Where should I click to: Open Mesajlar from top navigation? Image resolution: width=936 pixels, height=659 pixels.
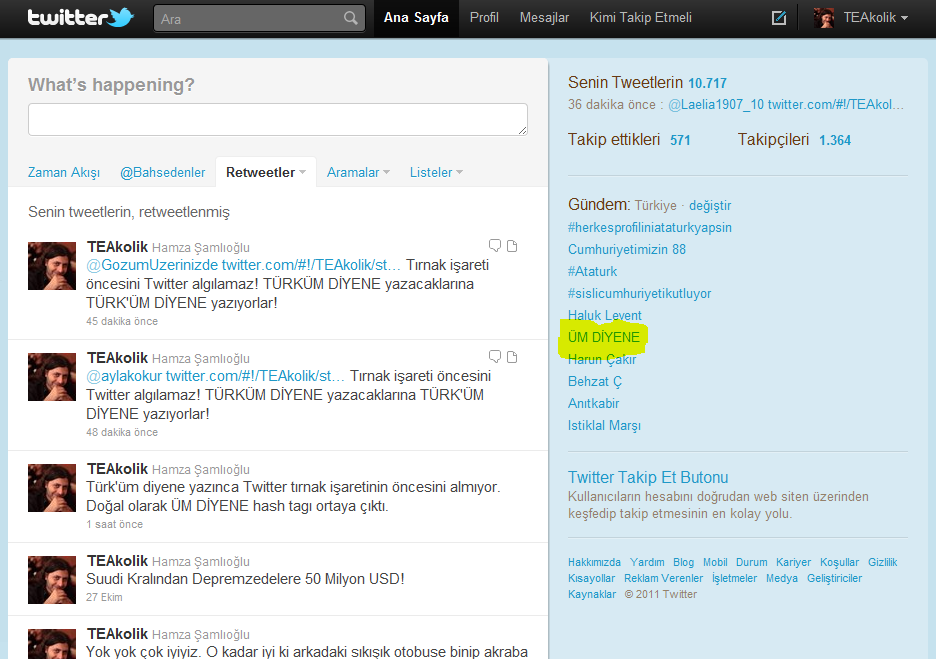point(544,18)
